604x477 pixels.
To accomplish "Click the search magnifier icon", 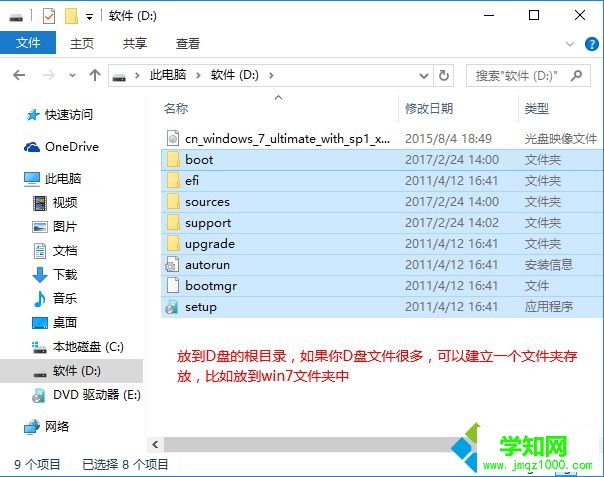I will [x=576, y=76].
